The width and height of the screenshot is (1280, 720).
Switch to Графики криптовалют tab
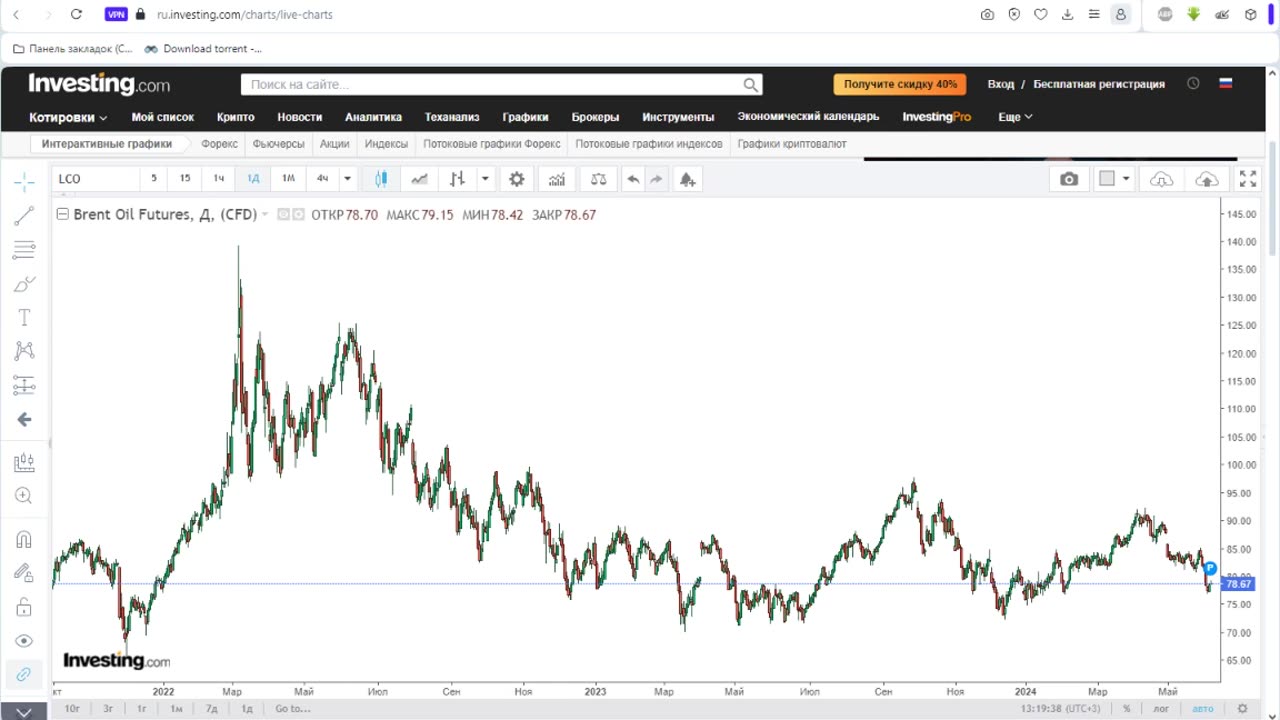click(x=792, y=144)
